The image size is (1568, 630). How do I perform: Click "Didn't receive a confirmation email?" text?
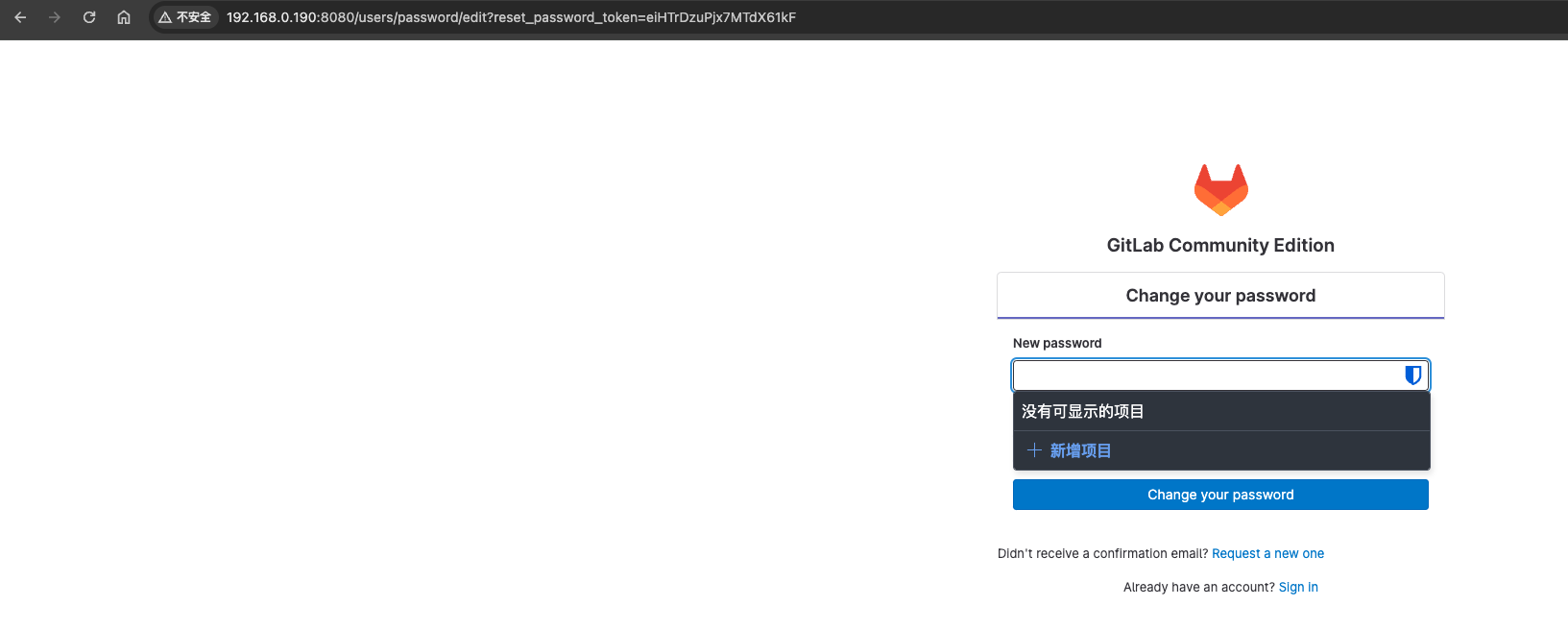coord(1102,553)
